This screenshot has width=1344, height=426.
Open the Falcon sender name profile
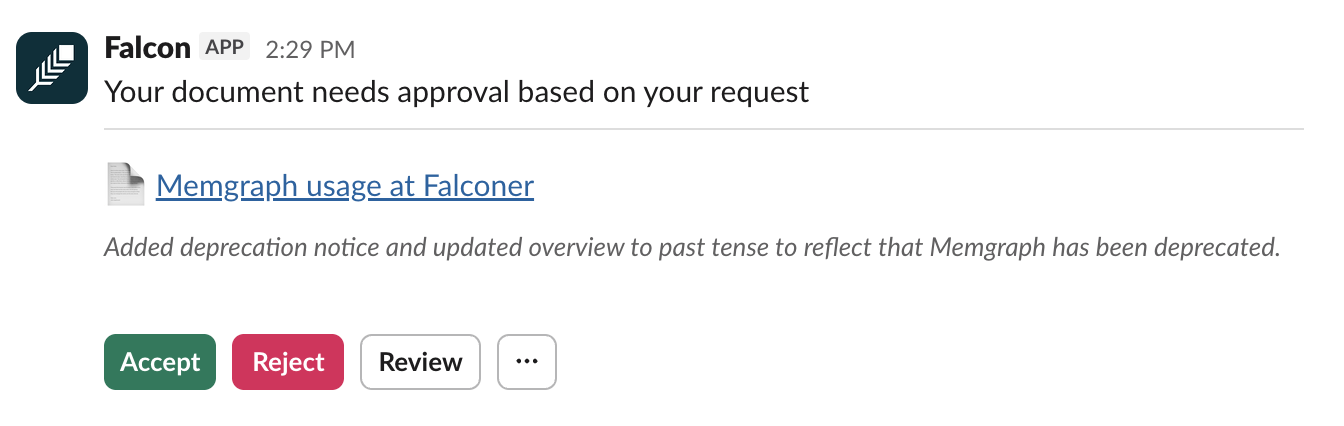[147, 47]
